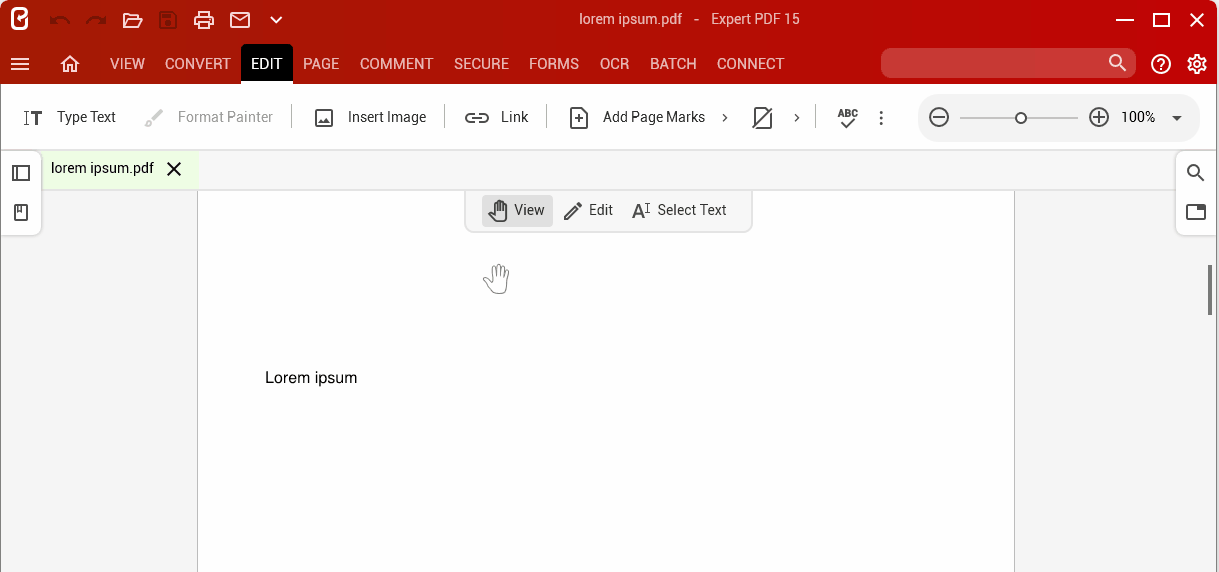Toggle the left sidebar panel icon
The image size is (1219, 572).
click(21, 173)
